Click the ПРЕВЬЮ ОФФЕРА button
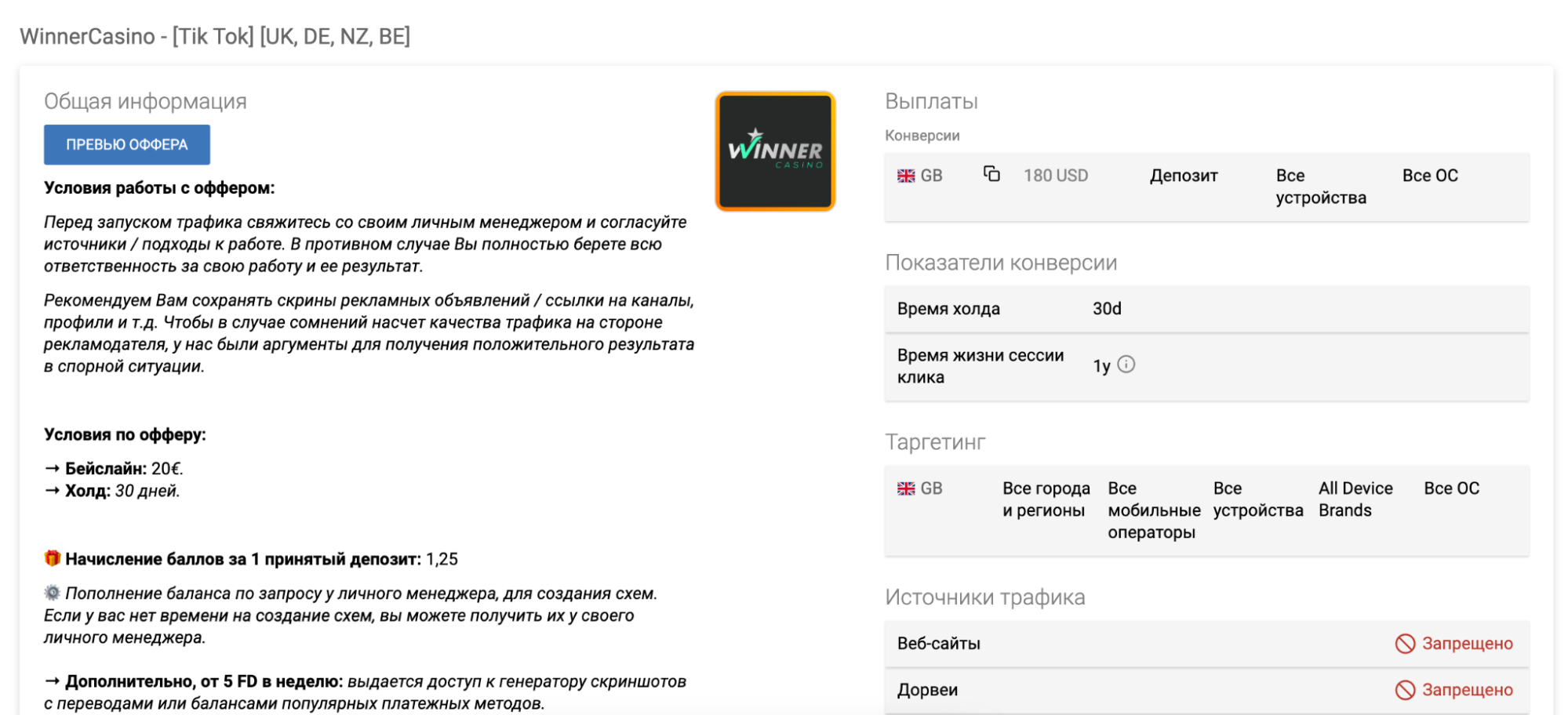 click(x=127, y=144)
